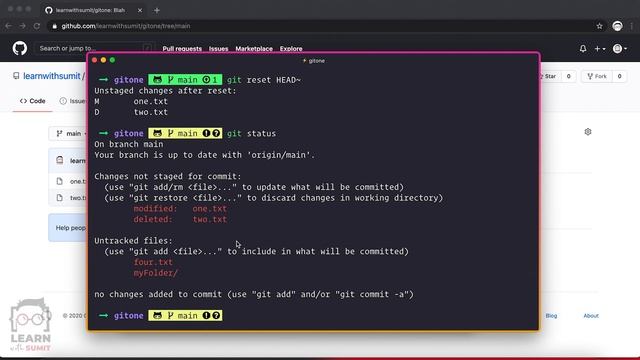Click the 'git status' command text
Screen dimensions: 640x360
[x=251, y=133]
